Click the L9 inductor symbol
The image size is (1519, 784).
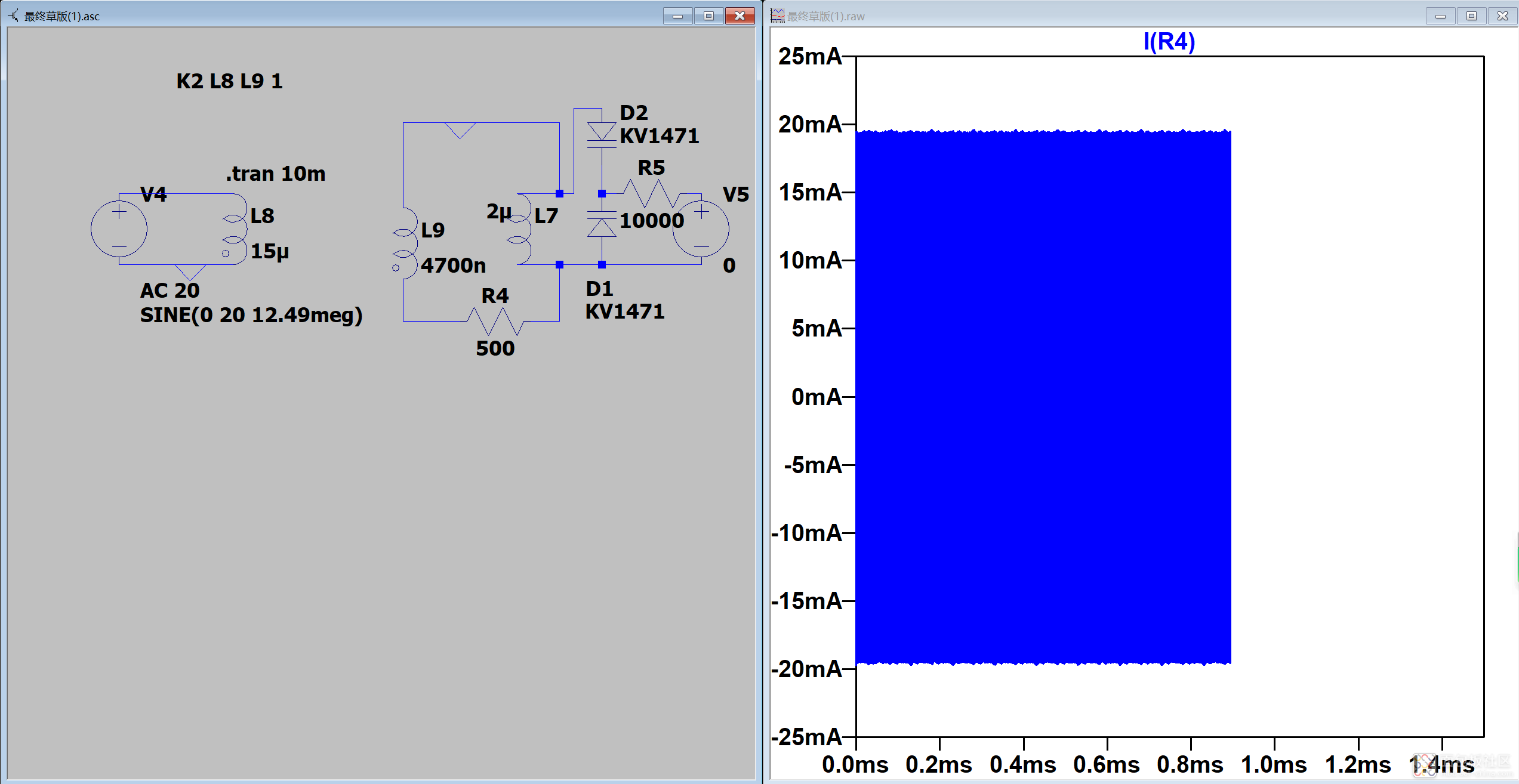[405, 243]
